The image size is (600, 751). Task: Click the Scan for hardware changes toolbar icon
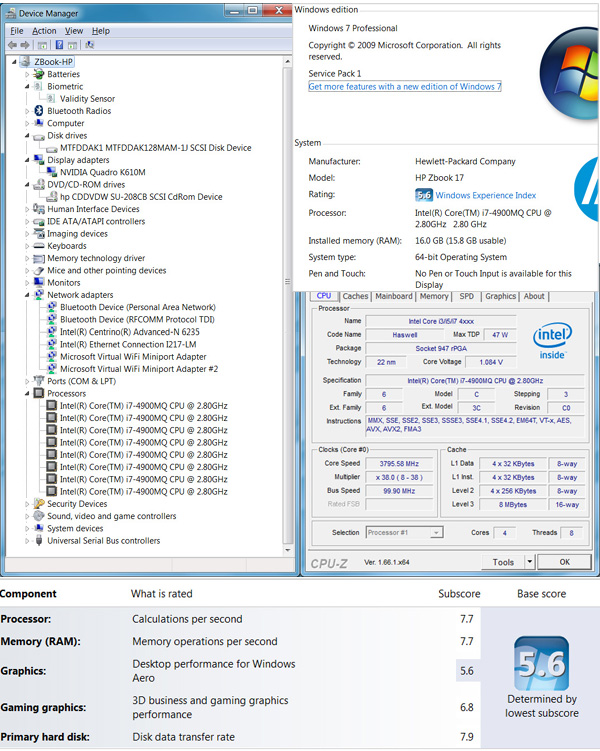tap(90, 45)
